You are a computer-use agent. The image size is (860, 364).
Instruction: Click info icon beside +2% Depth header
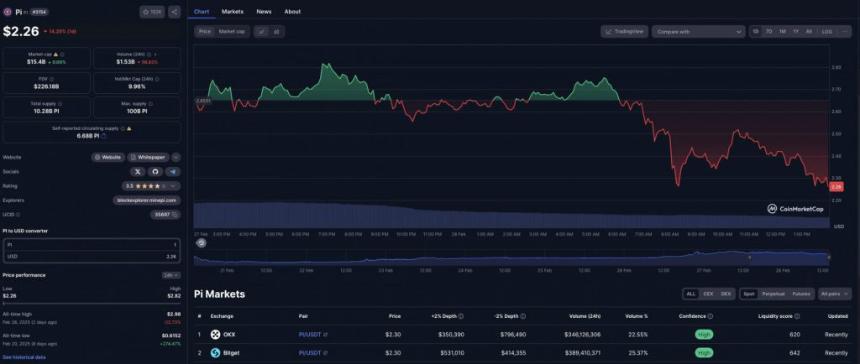(x=461, y=316)
